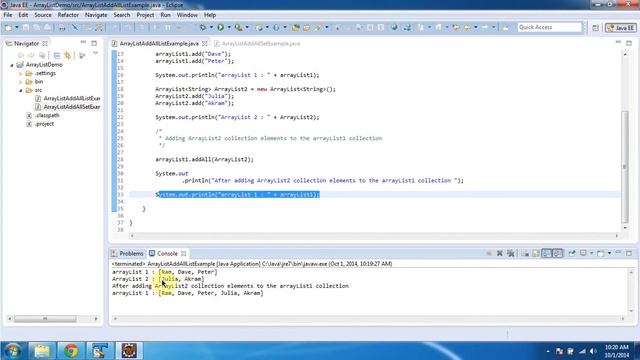
Task: Maximize the editor area
Action: pos(629,42)
